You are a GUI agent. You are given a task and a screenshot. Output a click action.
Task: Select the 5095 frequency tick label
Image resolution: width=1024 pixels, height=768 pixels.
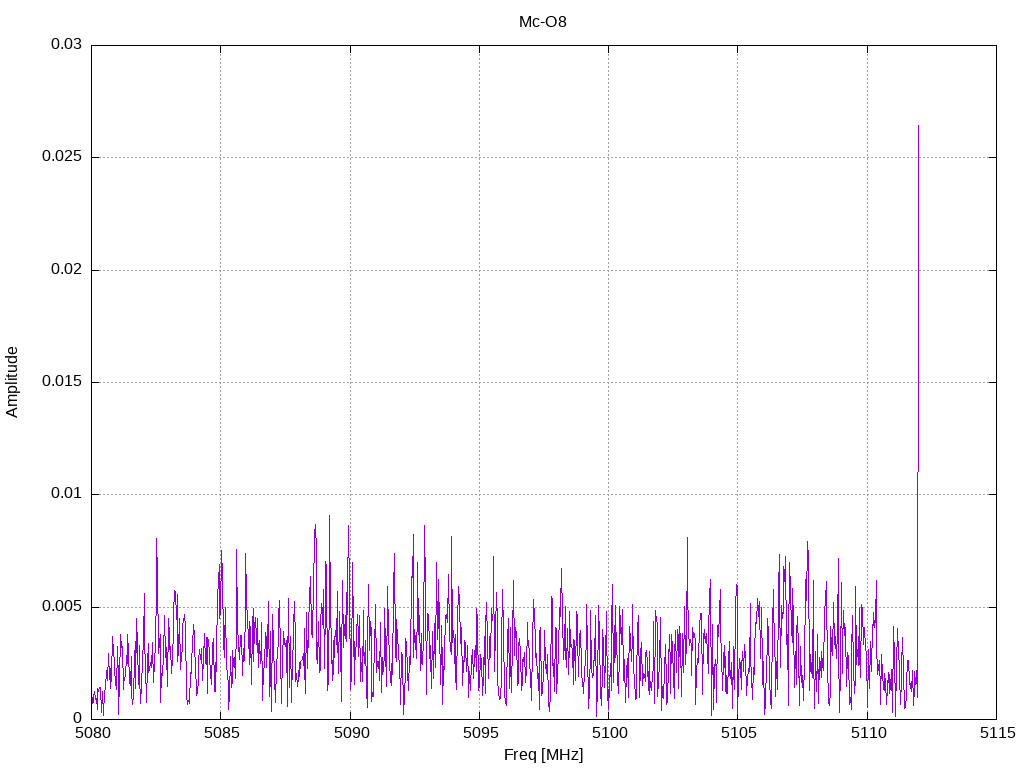point(479,735)
